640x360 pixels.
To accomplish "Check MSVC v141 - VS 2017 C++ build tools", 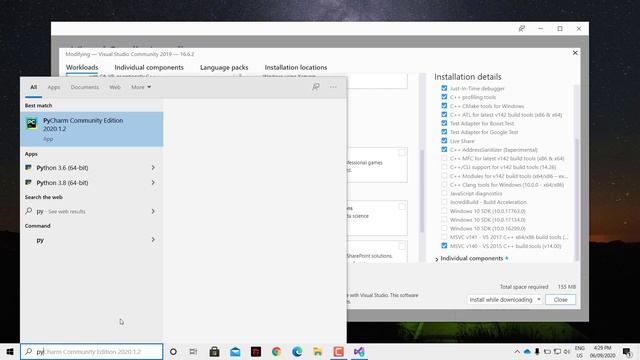I will click(444, 237).
